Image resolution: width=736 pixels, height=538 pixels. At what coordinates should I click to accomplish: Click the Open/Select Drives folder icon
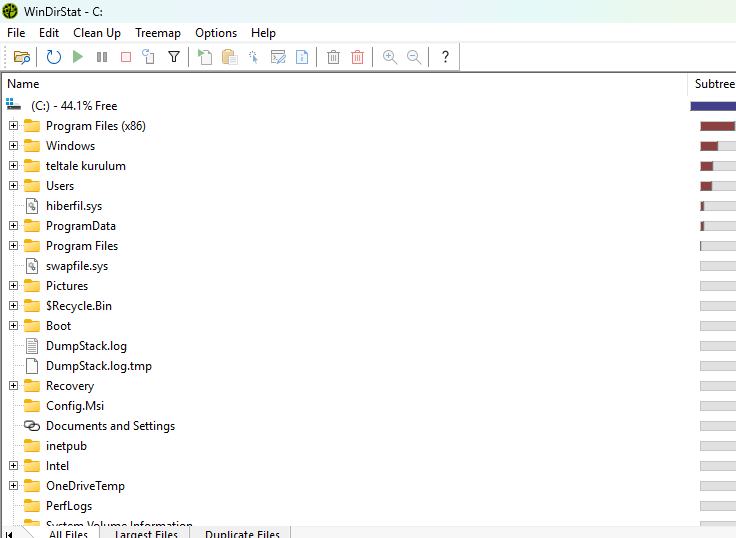[22, 57]
